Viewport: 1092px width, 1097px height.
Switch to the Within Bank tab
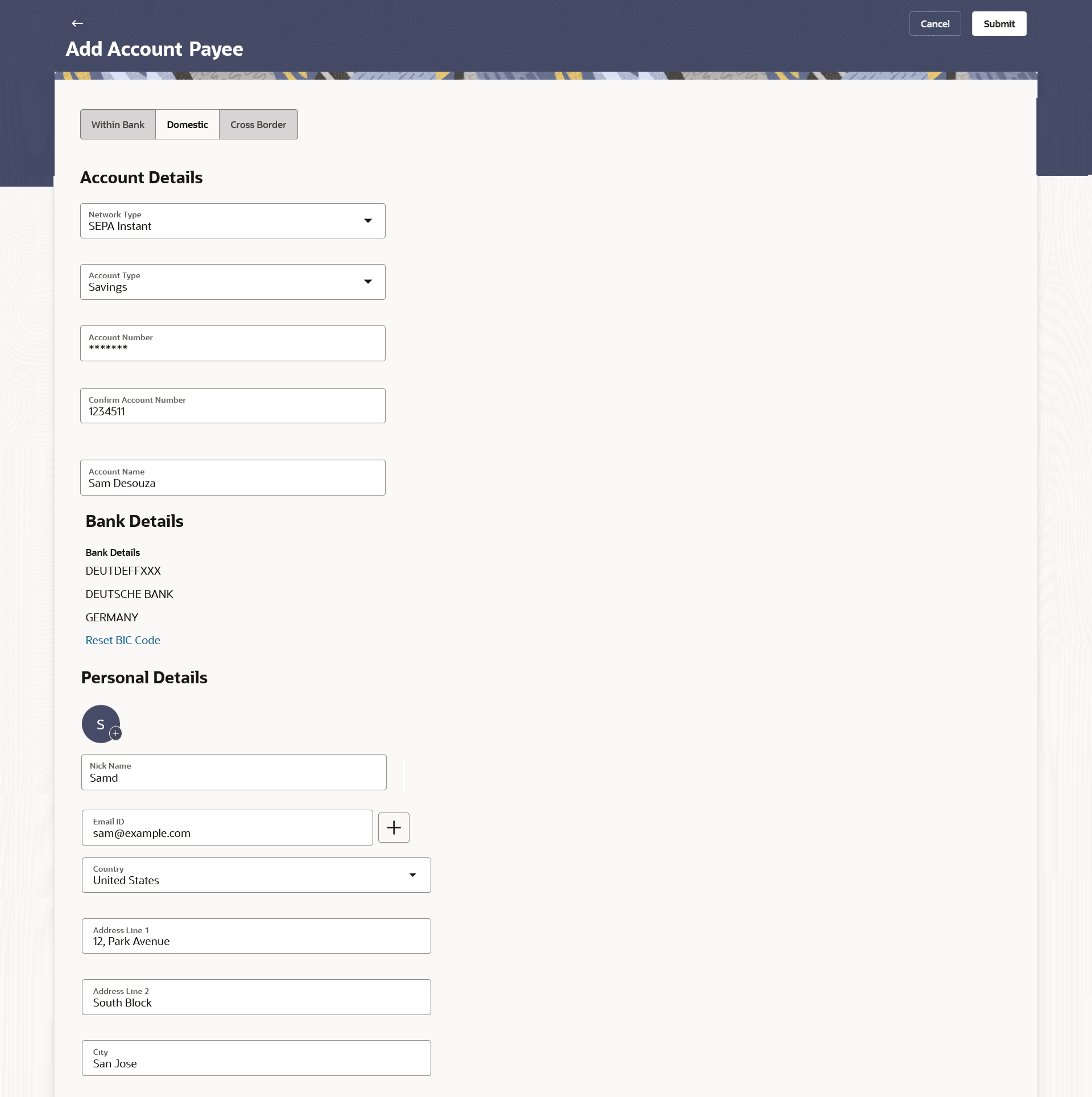pos(118,125)
